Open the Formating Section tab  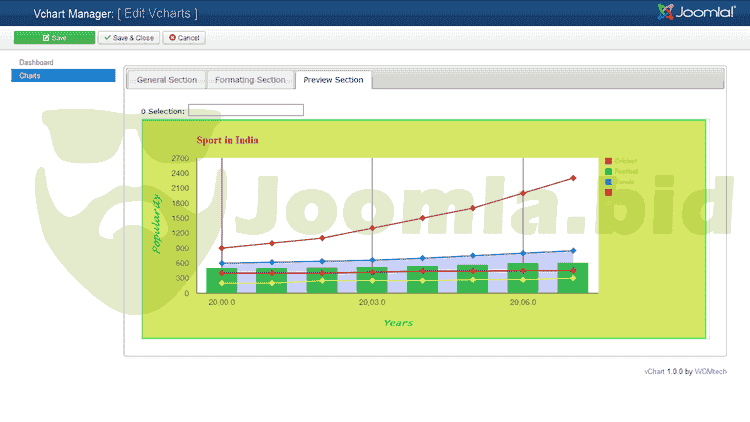[250, 80]
